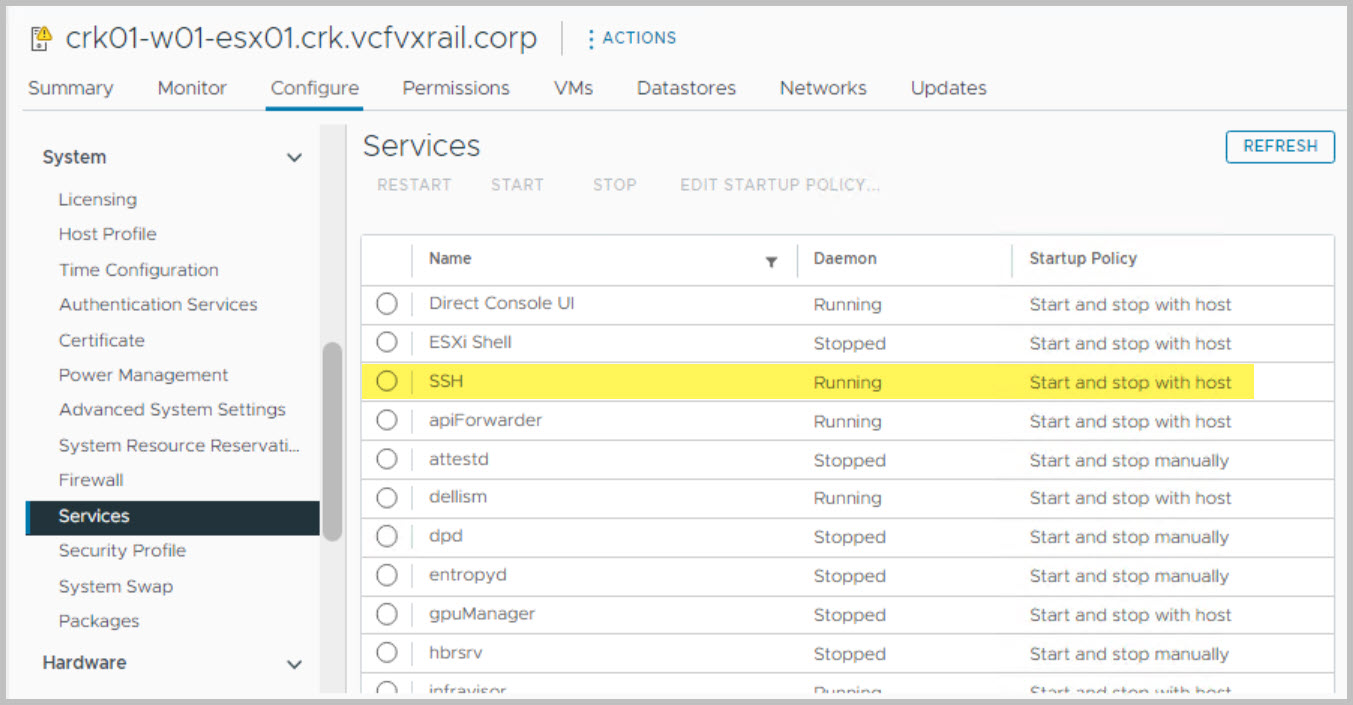Choose the dellism service radio button
The image size is (1353, 705).
coord(387,498)
